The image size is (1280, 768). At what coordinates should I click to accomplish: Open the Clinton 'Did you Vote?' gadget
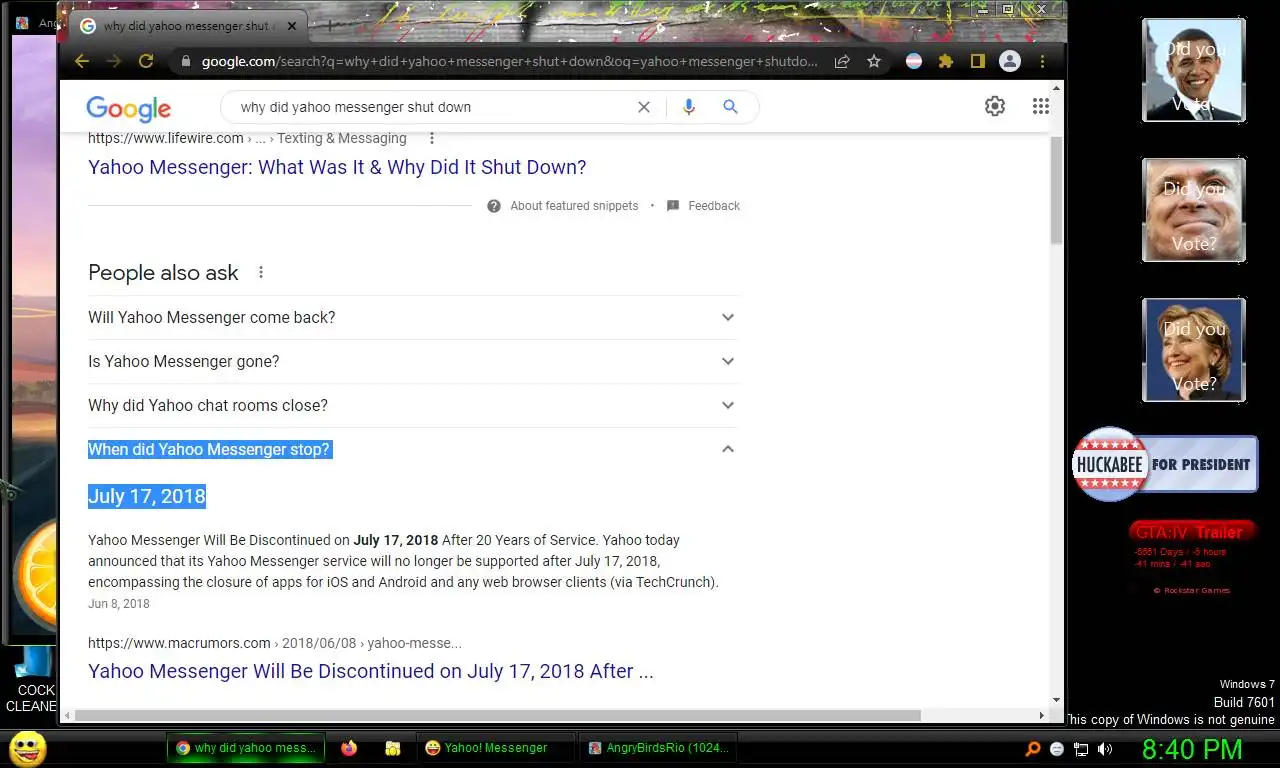1194,350
